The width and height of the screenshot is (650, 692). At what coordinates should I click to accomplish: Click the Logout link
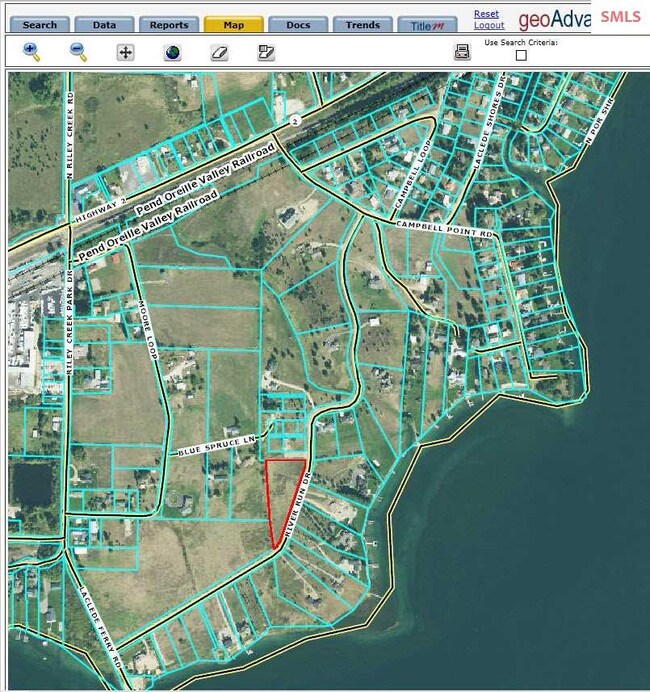(489, 26)
